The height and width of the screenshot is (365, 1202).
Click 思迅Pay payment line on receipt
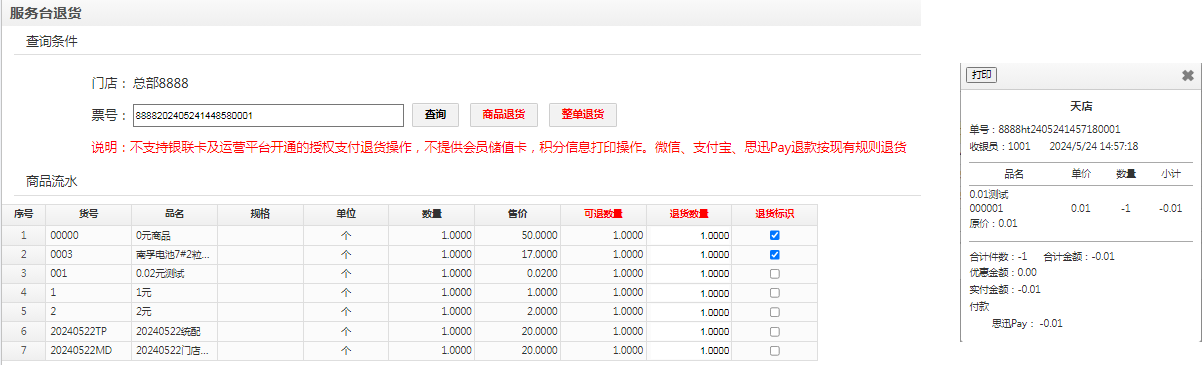[1026, 323]
